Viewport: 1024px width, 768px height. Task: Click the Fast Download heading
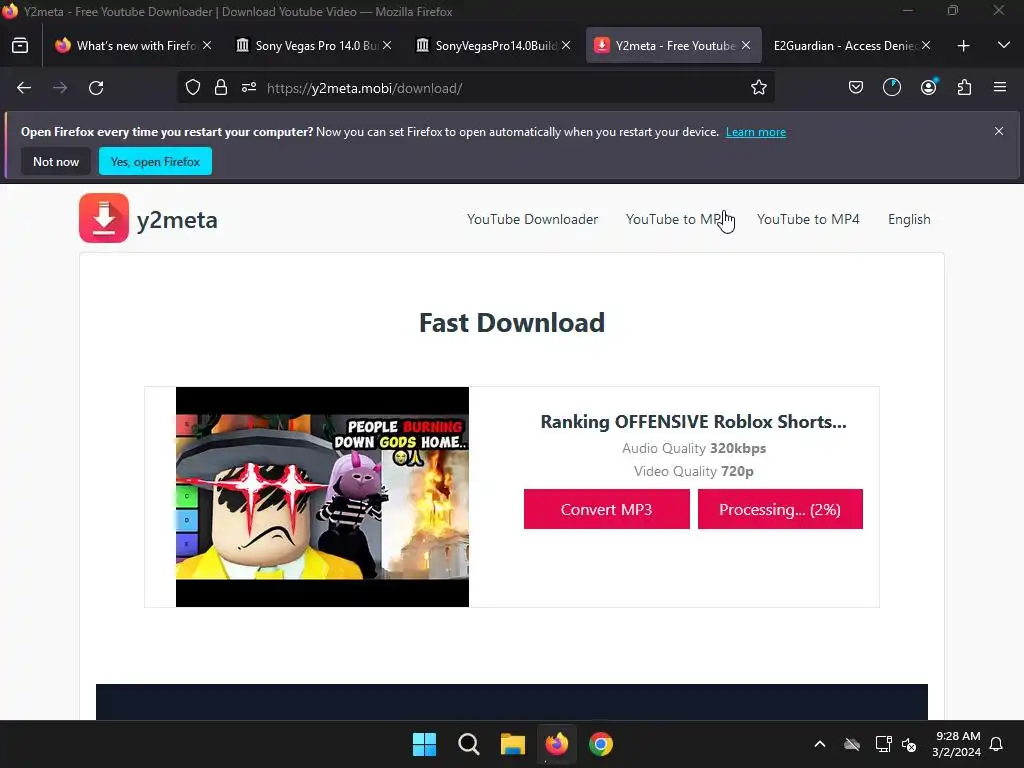coord(512,323)
